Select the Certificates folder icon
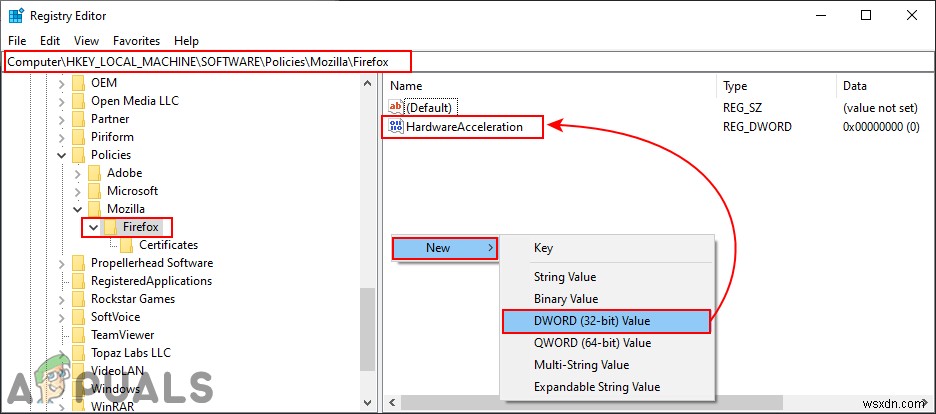This screenshot has width=936, height=414. 127,245
